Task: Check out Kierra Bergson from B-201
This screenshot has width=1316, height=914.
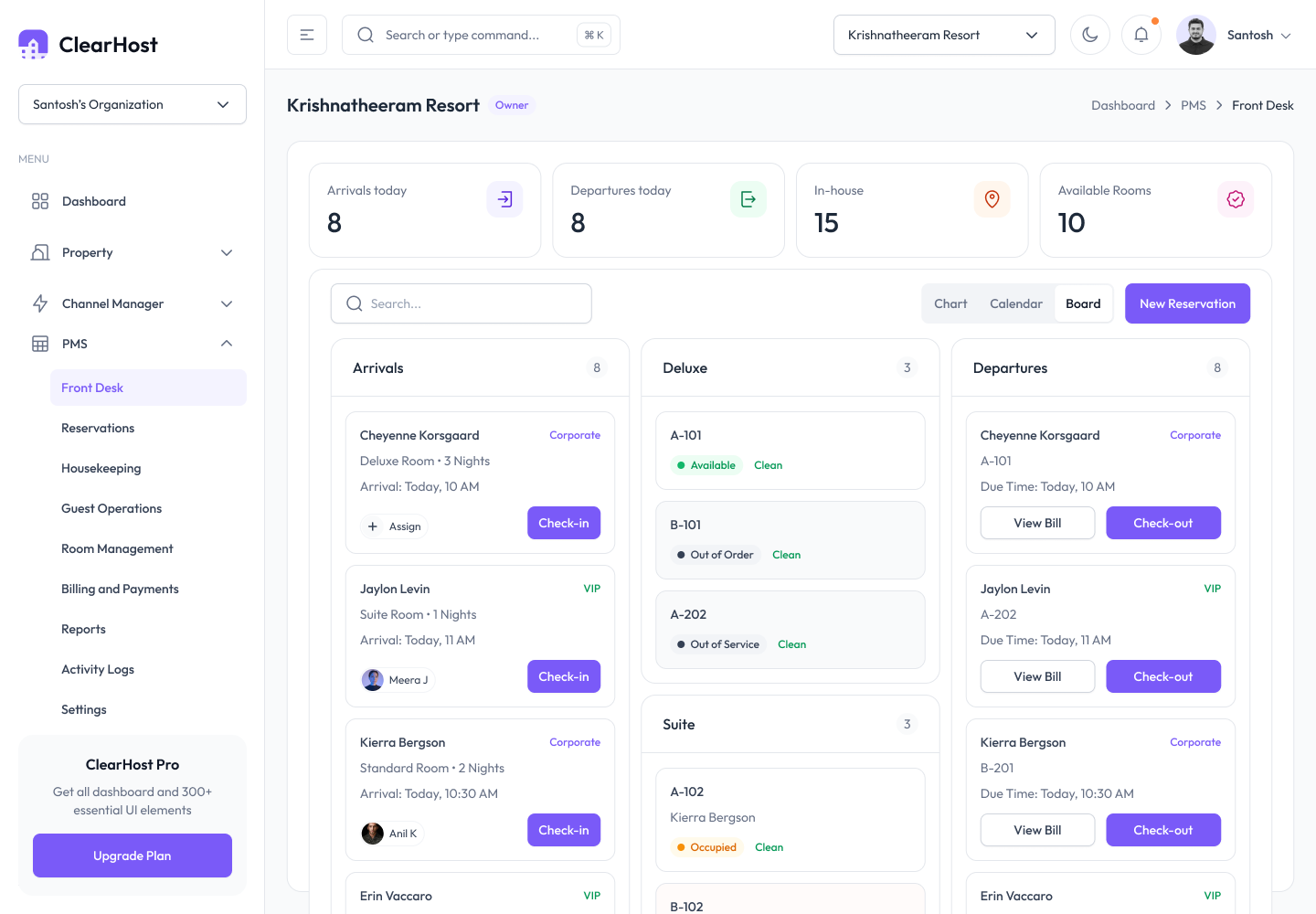Action: (x=1163, y=830)
